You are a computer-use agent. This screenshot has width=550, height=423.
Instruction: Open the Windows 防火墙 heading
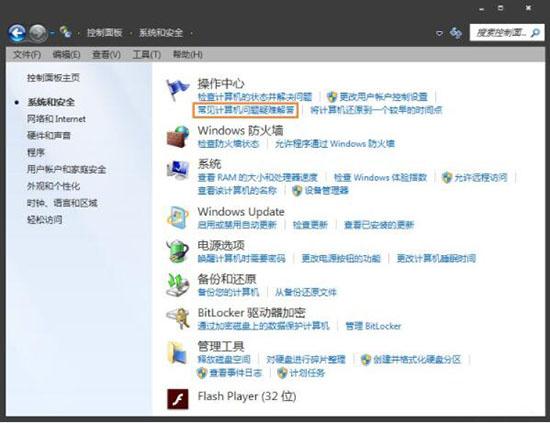(240, 131)
